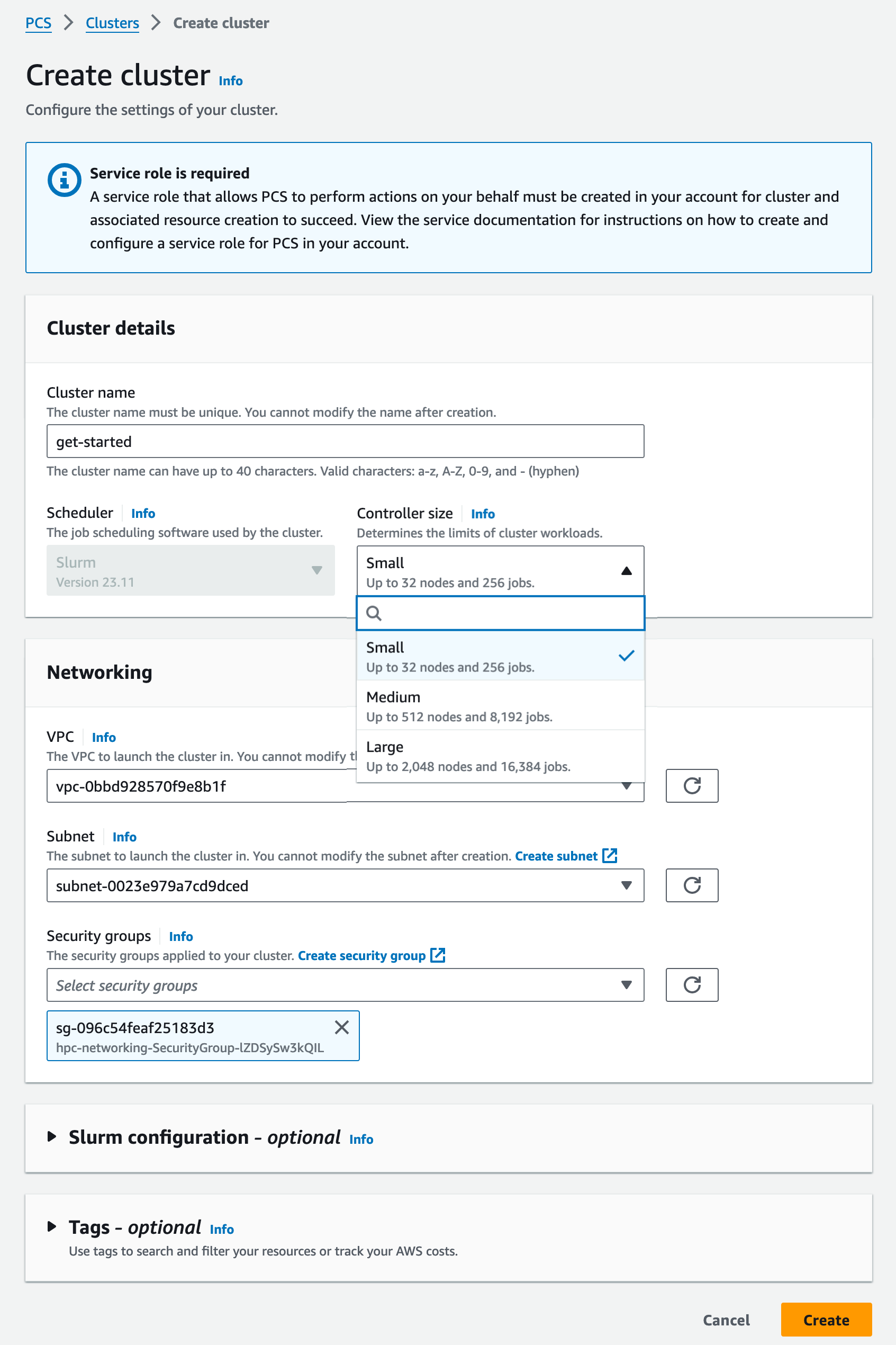Expand the Tags optional section
Viewport: 896px width, 1345px height.
(51, 1226)
